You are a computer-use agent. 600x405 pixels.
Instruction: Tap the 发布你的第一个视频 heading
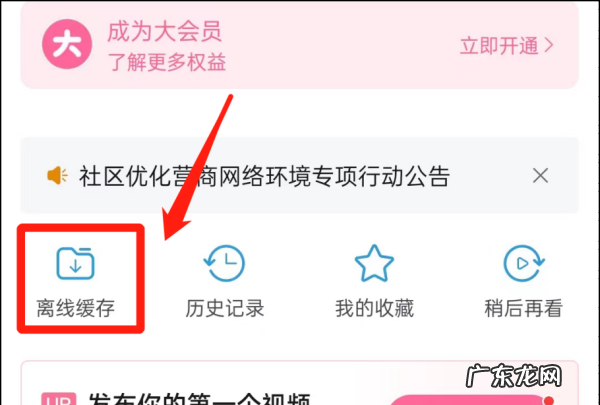pyautogui.click(x=199, y=398)
